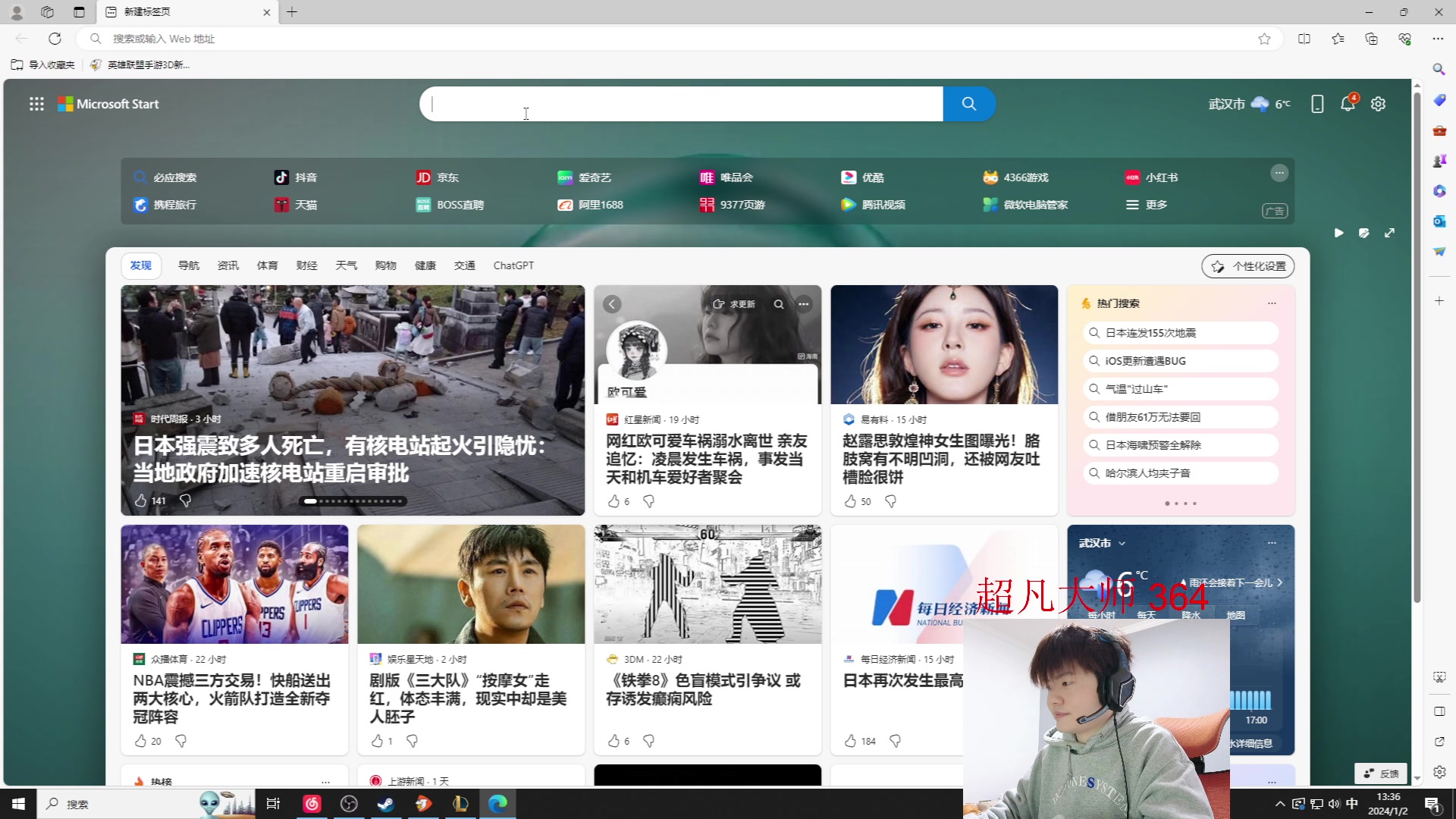Open the notifications bell icon
This screenshot has width=1456, height=819.
click(1348, 104)
